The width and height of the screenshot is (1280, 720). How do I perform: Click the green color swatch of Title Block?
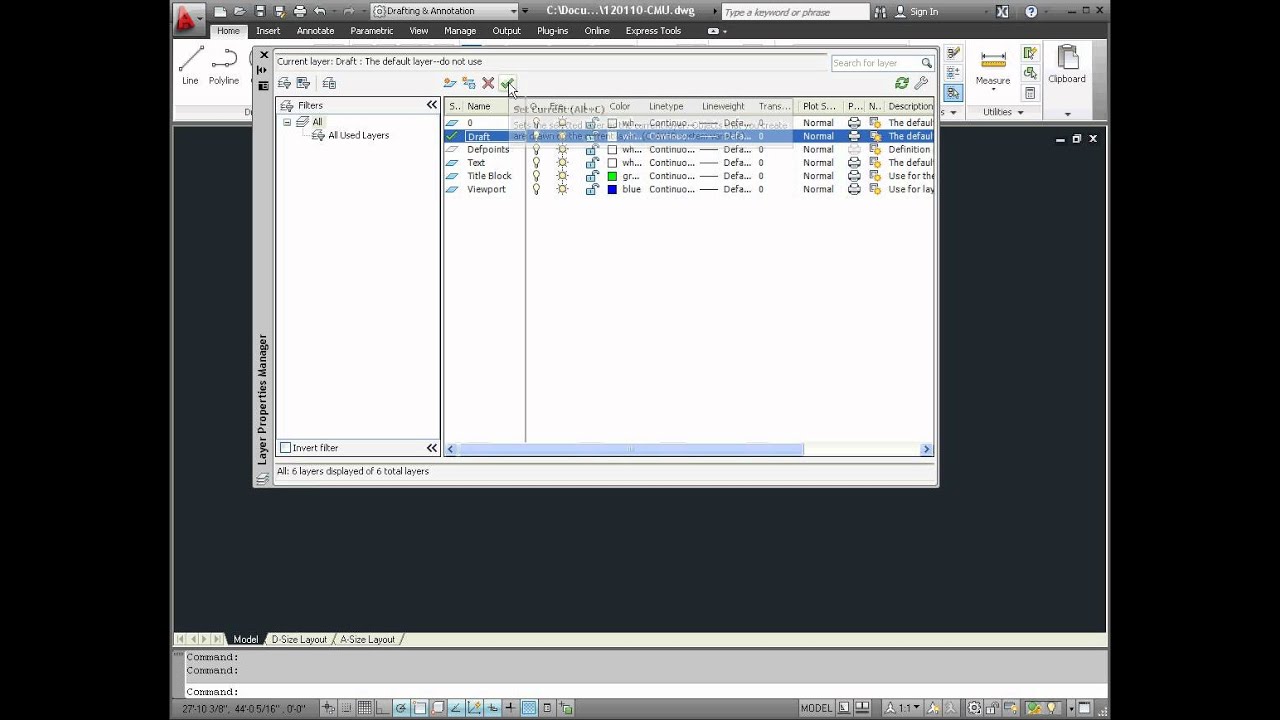click(612, 176)
